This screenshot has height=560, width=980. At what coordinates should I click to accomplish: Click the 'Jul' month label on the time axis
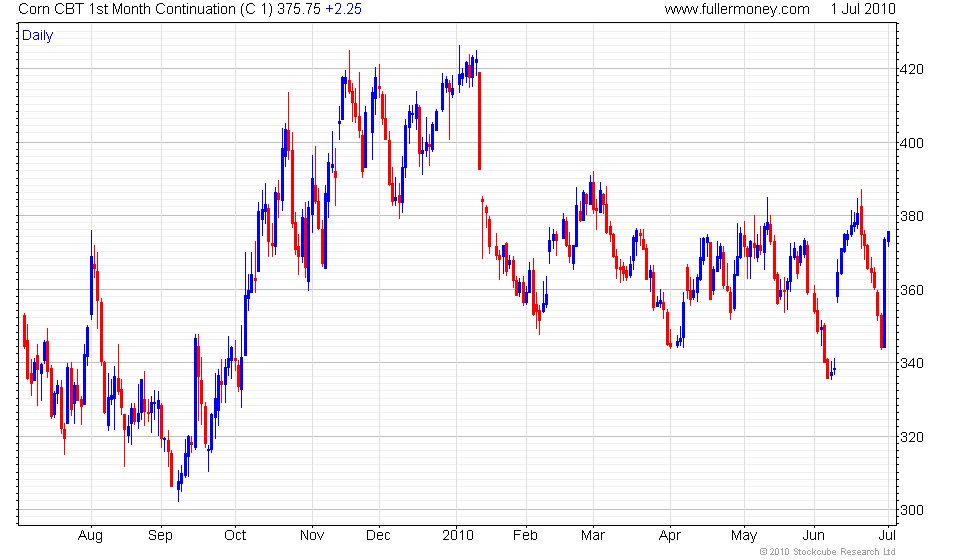pos(888,536)
